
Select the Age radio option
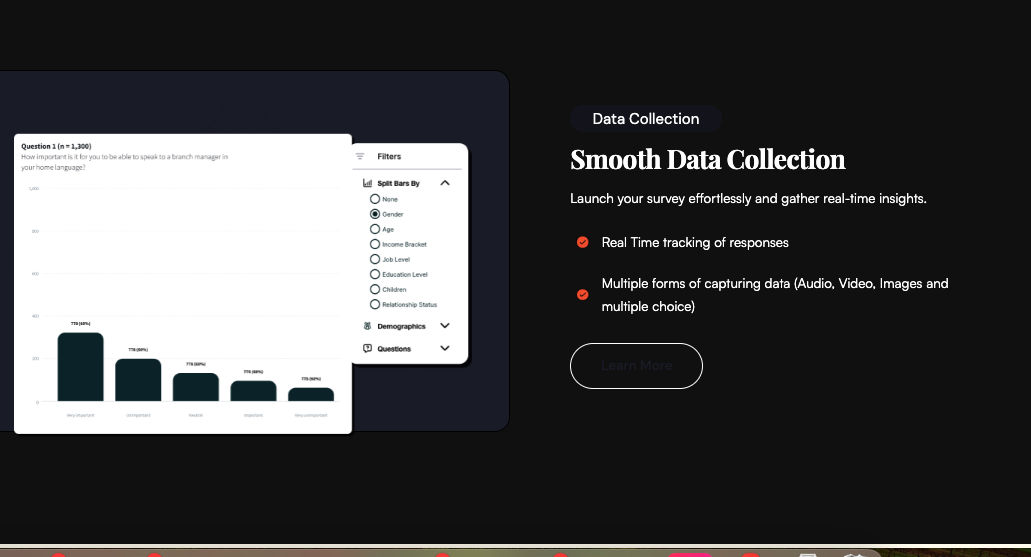pos(375,229)
